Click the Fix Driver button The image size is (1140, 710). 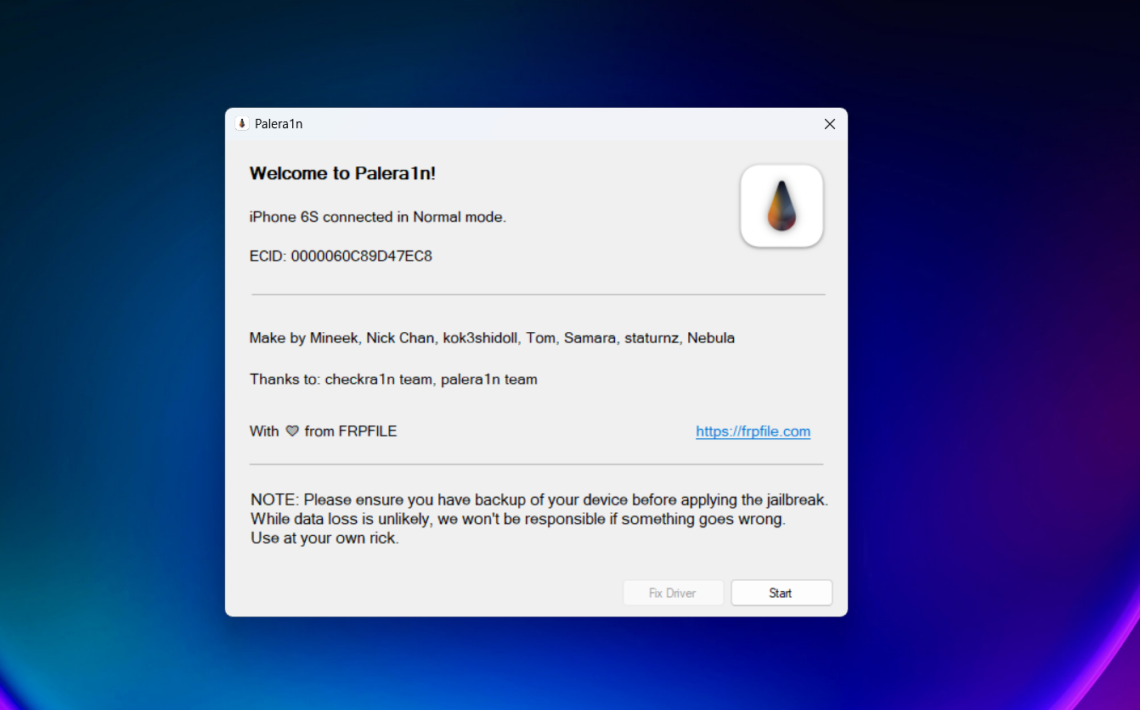tap(673, 593)
